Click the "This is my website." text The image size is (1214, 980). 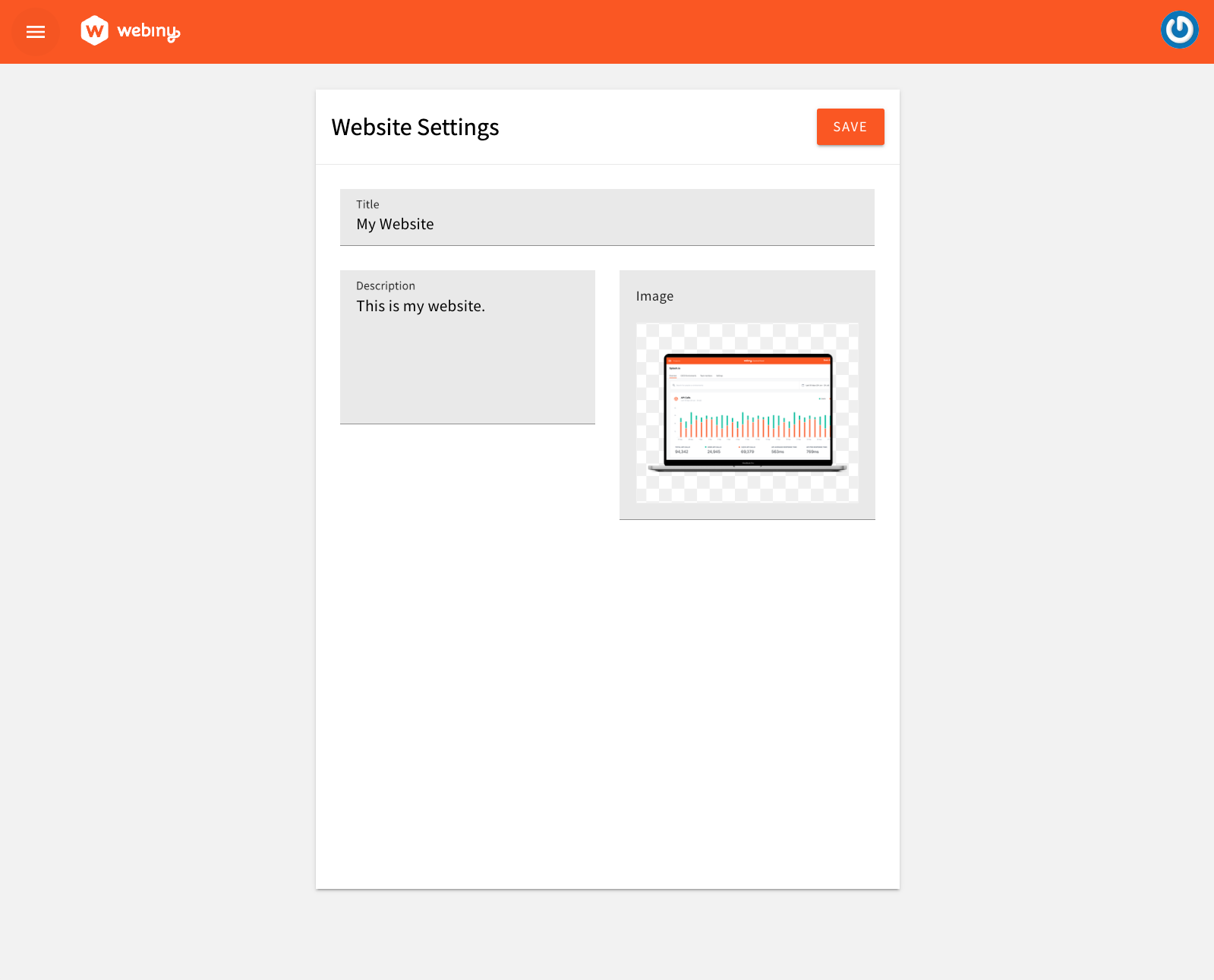tap(421, 306)
